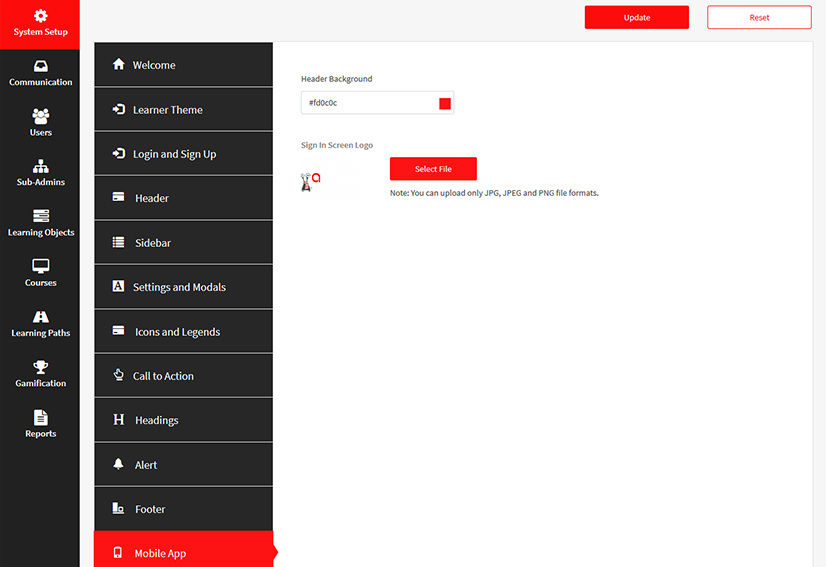
Task: Select System Setup in main navigation
Action: [x=40, y=24]
